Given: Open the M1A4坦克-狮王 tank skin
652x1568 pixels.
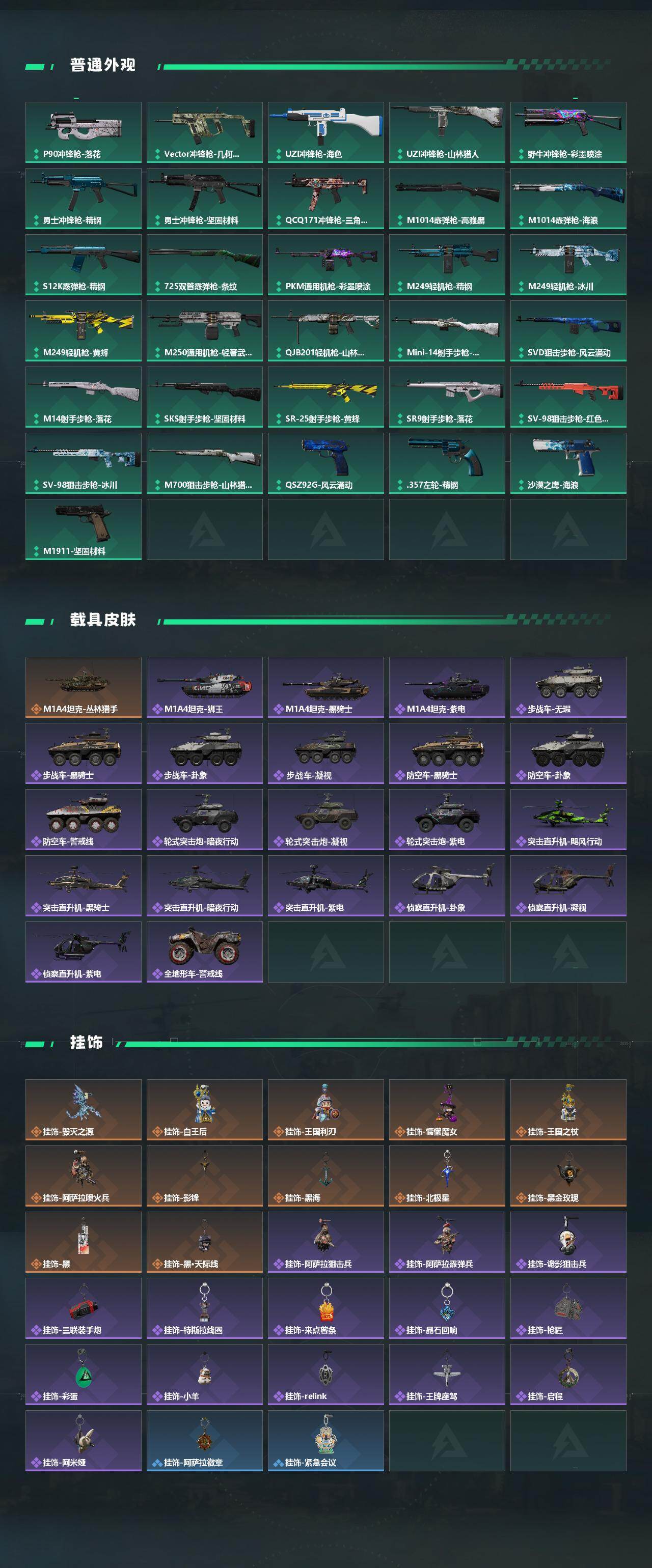Looking at the screenshot, I should point(205,687).
